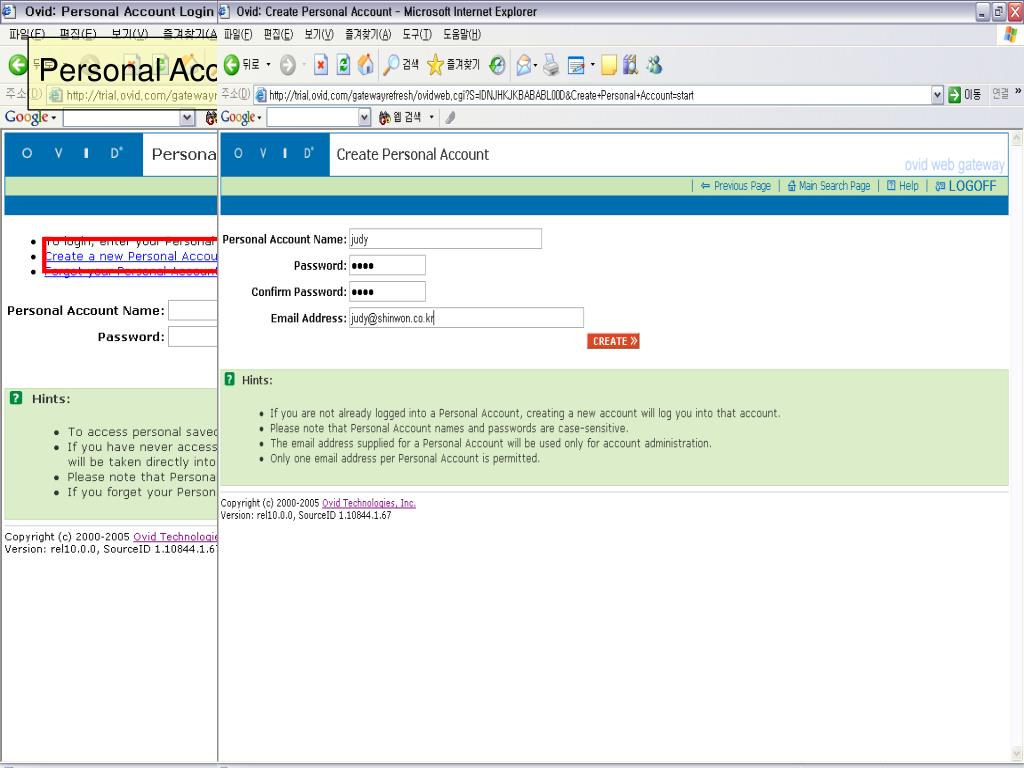Refresh the page with Refresh icon
1024x768 pixels.
(x=343, y=65)
